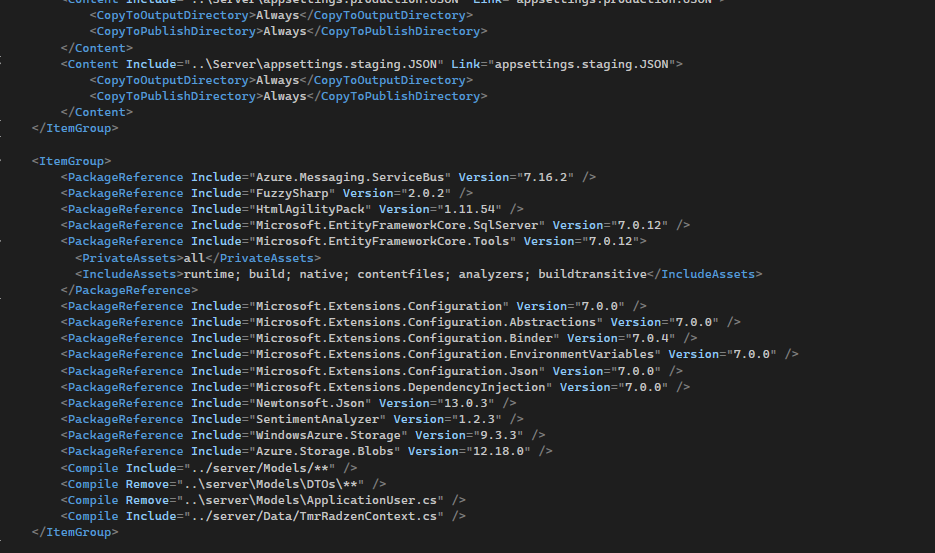The image size is (935, 553).
Task: Click the "SentimentAnalyzer" package name
Action: point(317,419)
